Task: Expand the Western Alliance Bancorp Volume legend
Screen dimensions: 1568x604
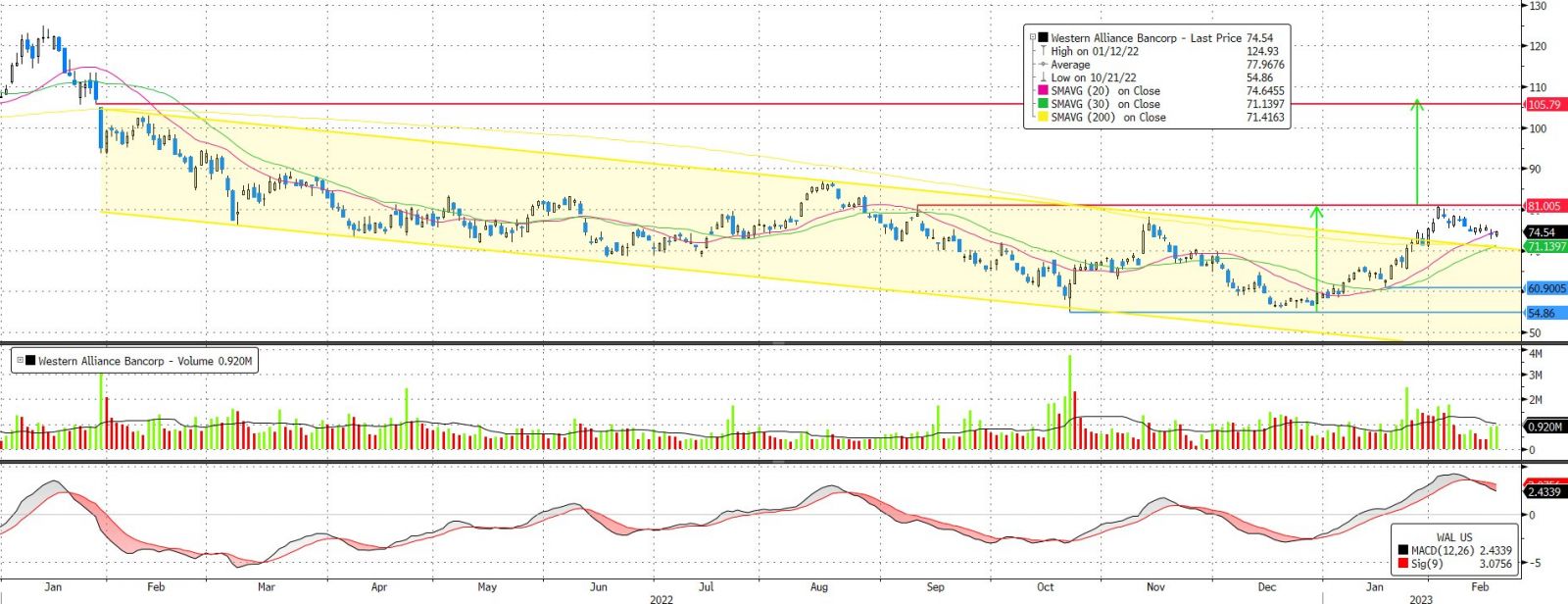Action: coord(20,361)
